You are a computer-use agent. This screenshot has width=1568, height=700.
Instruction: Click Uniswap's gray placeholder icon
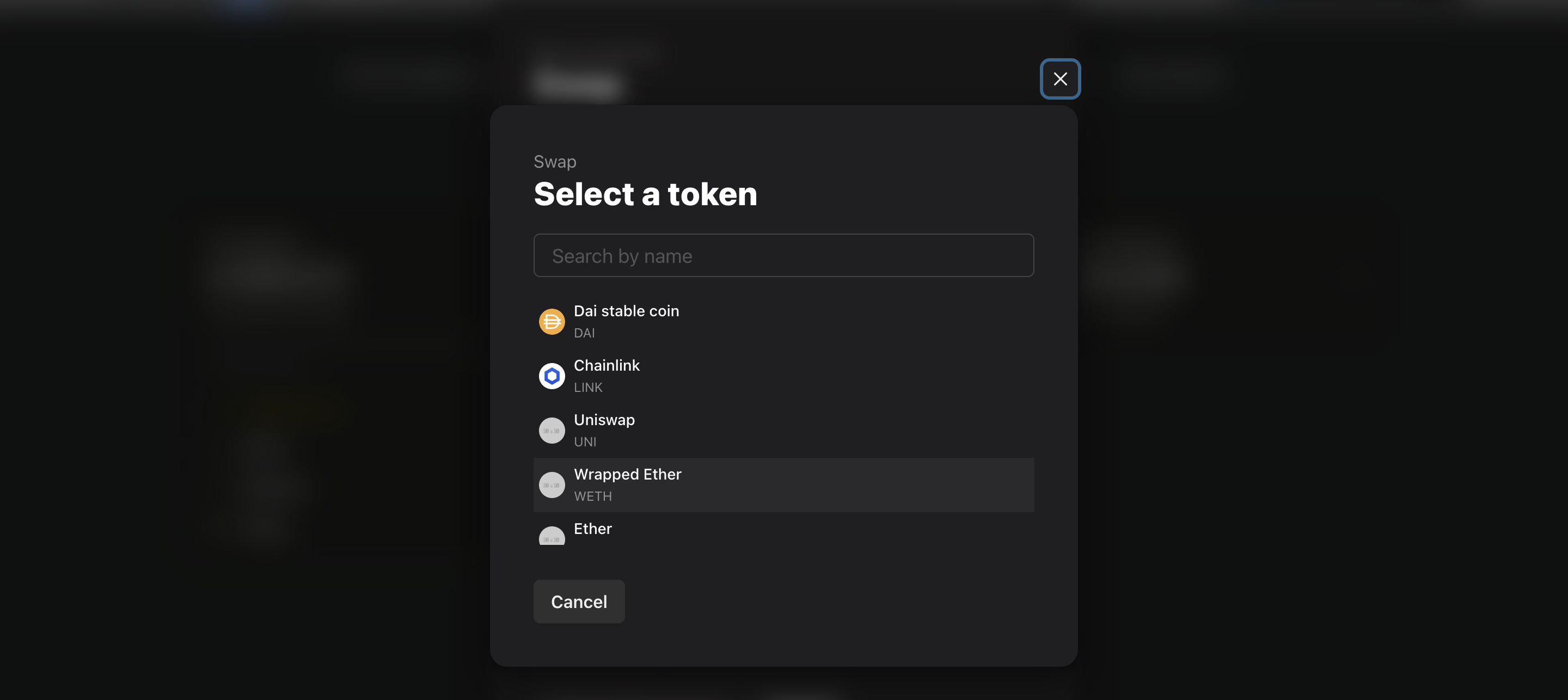552,431
